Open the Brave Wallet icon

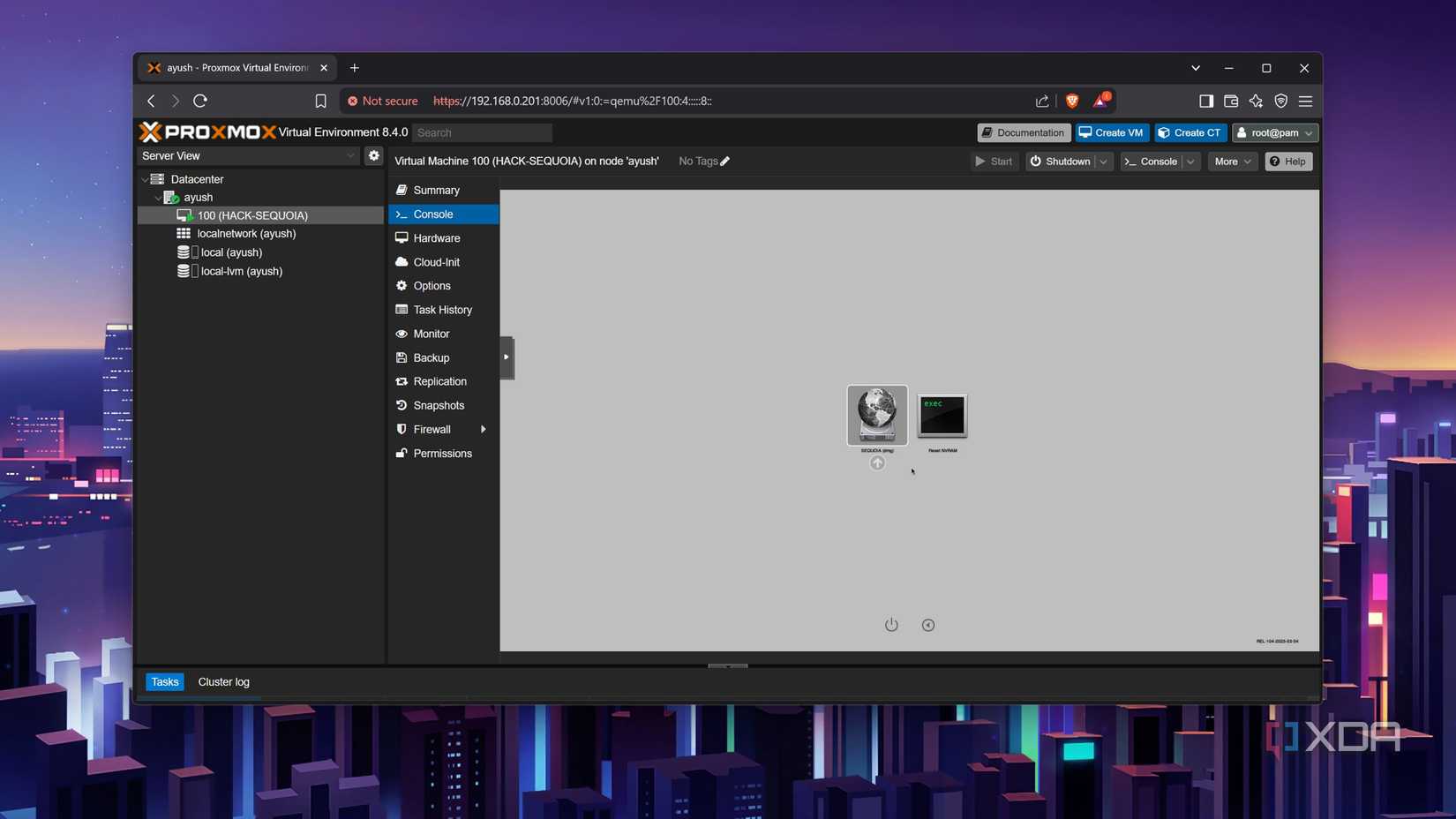[1231, 101]
